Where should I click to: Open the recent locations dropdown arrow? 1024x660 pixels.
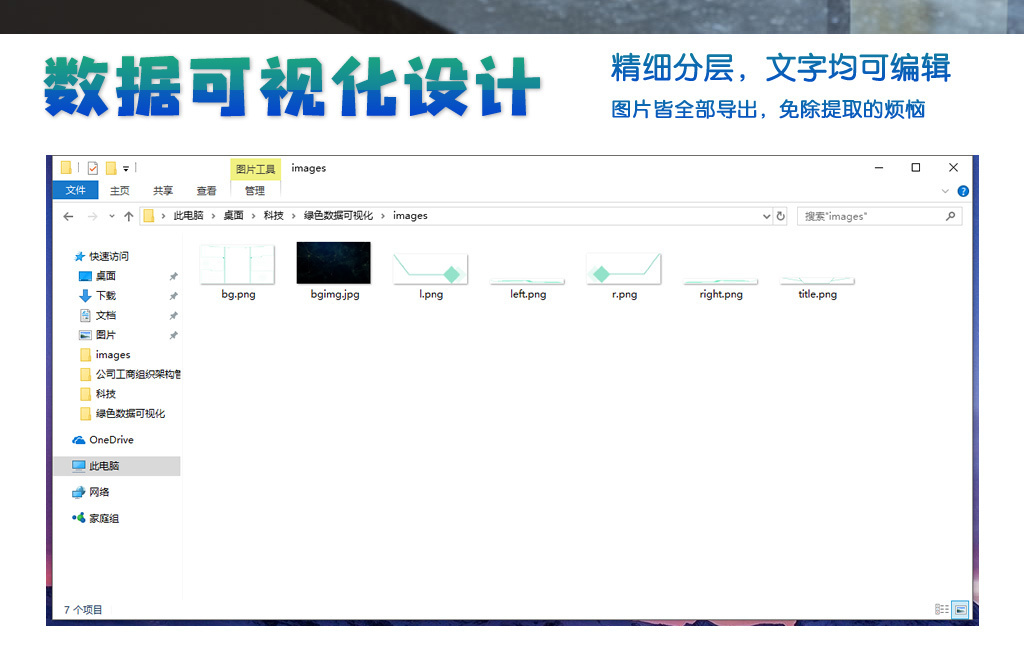[x=112, y=216]
